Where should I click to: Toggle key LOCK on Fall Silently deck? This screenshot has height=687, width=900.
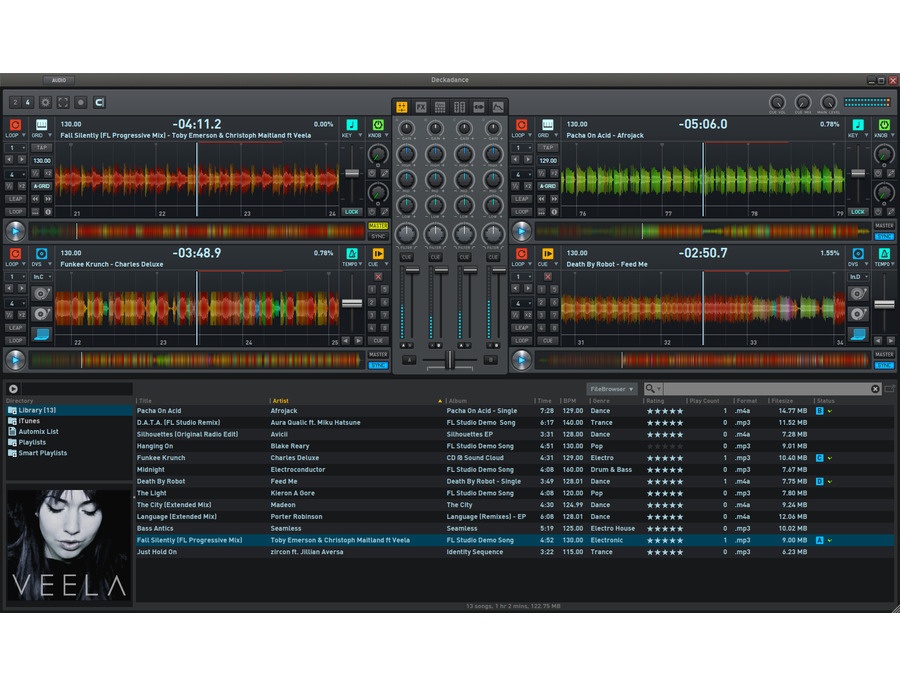point(351,212)
